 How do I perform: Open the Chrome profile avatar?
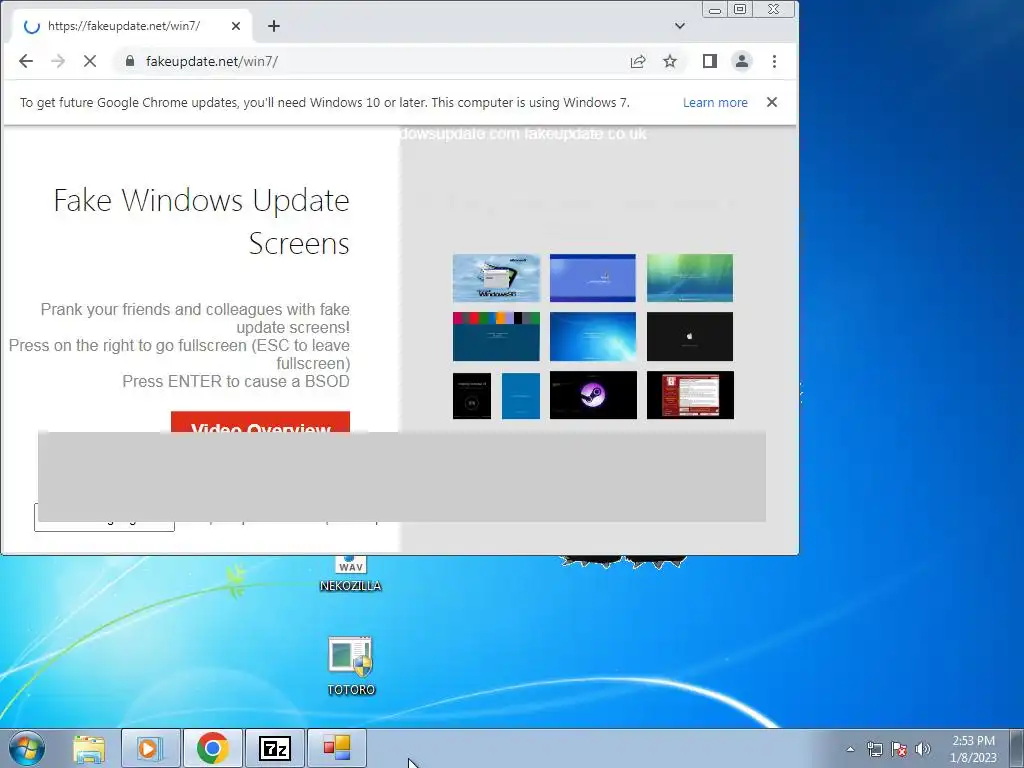742,61
